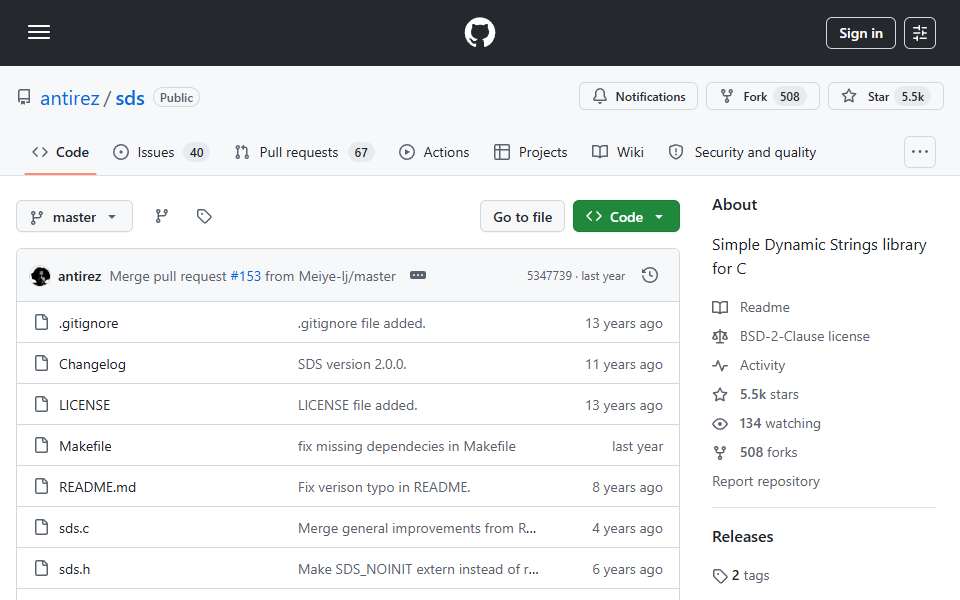Open commit history clock icon
The width and height of the screenshot is (960, 600).
[x=650, y=276]
